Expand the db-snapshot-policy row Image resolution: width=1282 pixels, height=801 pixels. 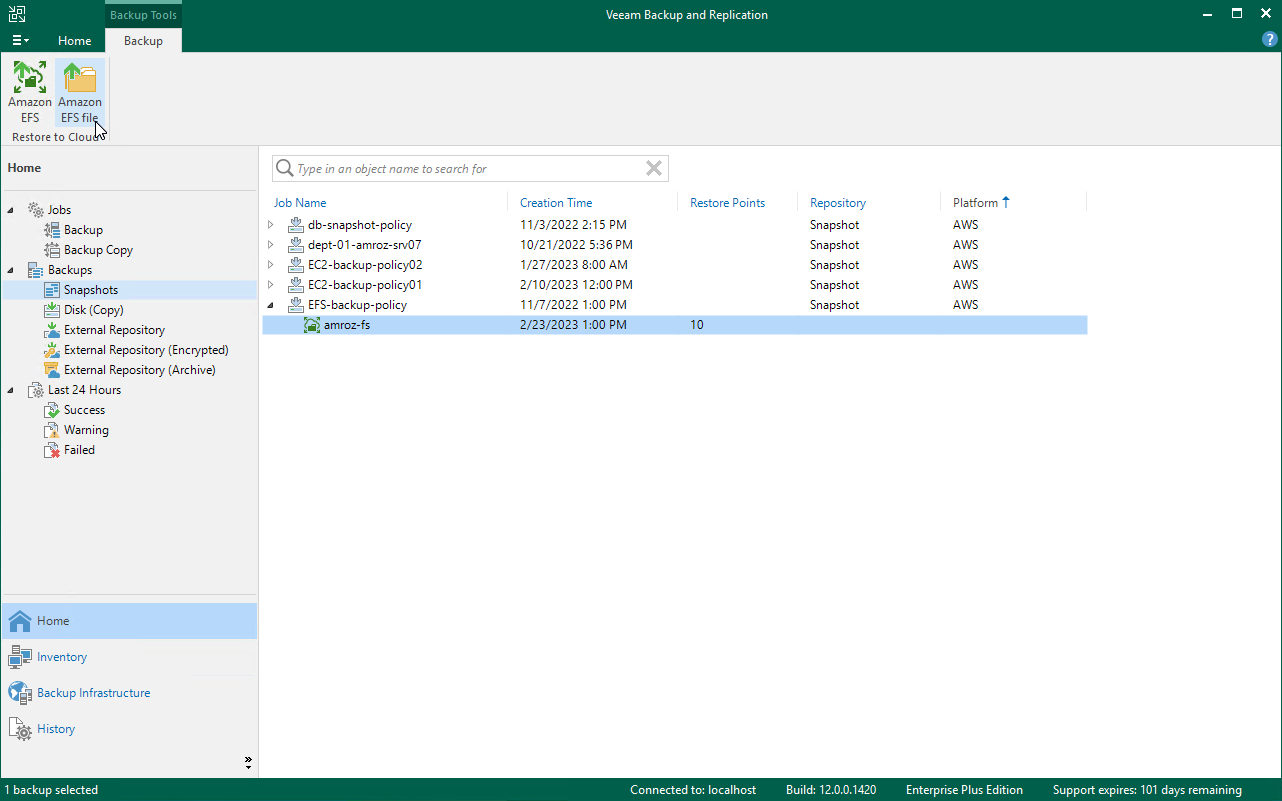click(x=271, y=225)
